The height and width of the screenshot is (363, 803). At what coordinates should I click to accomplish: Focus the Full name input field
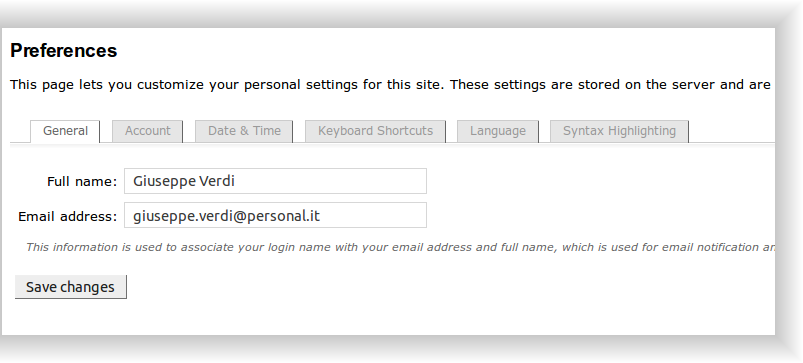pyautogui.click(x=275, y=181)
